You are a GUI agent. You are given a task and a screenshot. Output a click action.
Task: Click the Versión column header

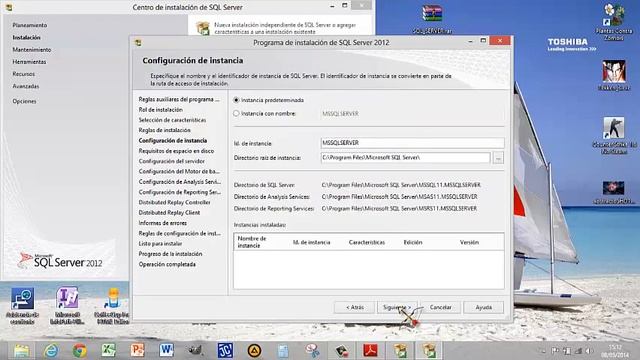(469, 242)
